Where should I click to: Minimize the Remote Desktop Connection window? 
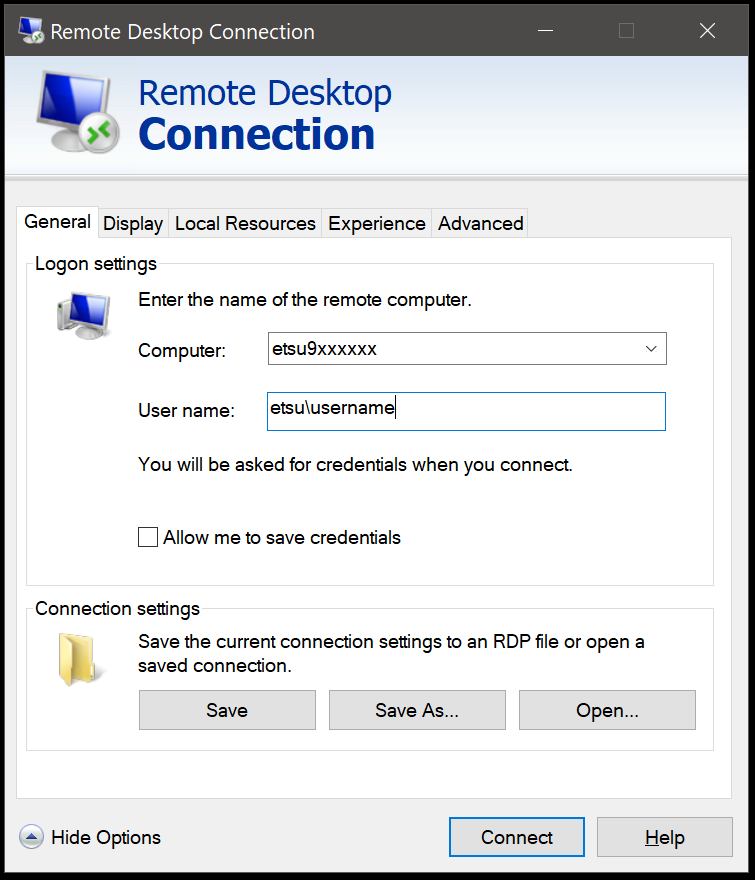pos(545,31)
